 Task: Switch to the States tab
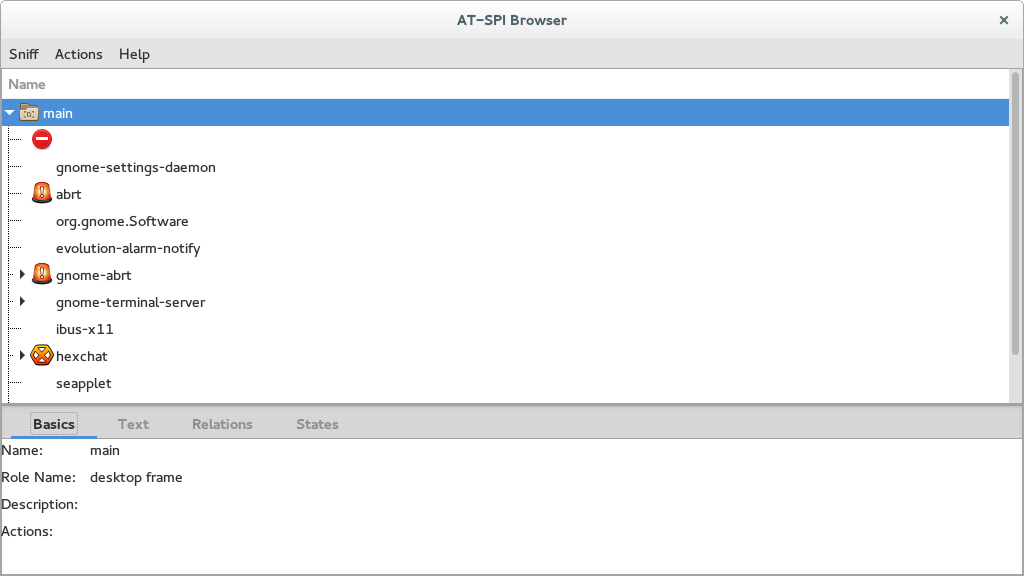(x=317, y=424)
